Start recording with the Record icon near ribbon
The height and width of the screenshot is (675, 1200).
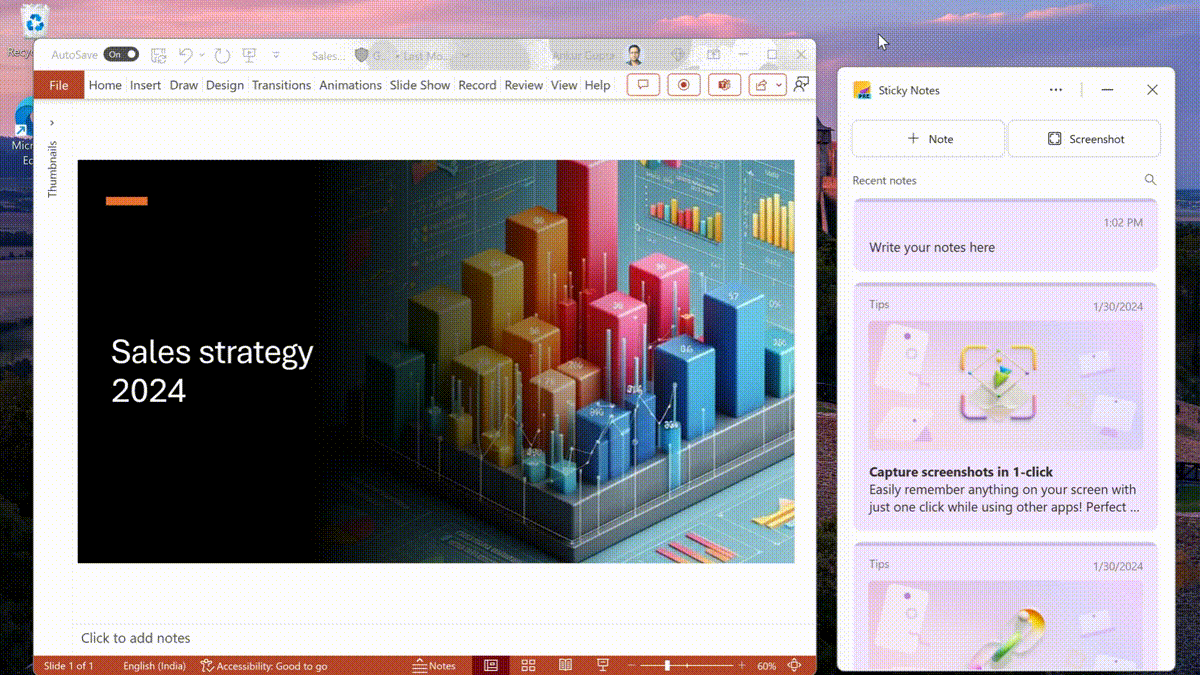tap(684, 85)
